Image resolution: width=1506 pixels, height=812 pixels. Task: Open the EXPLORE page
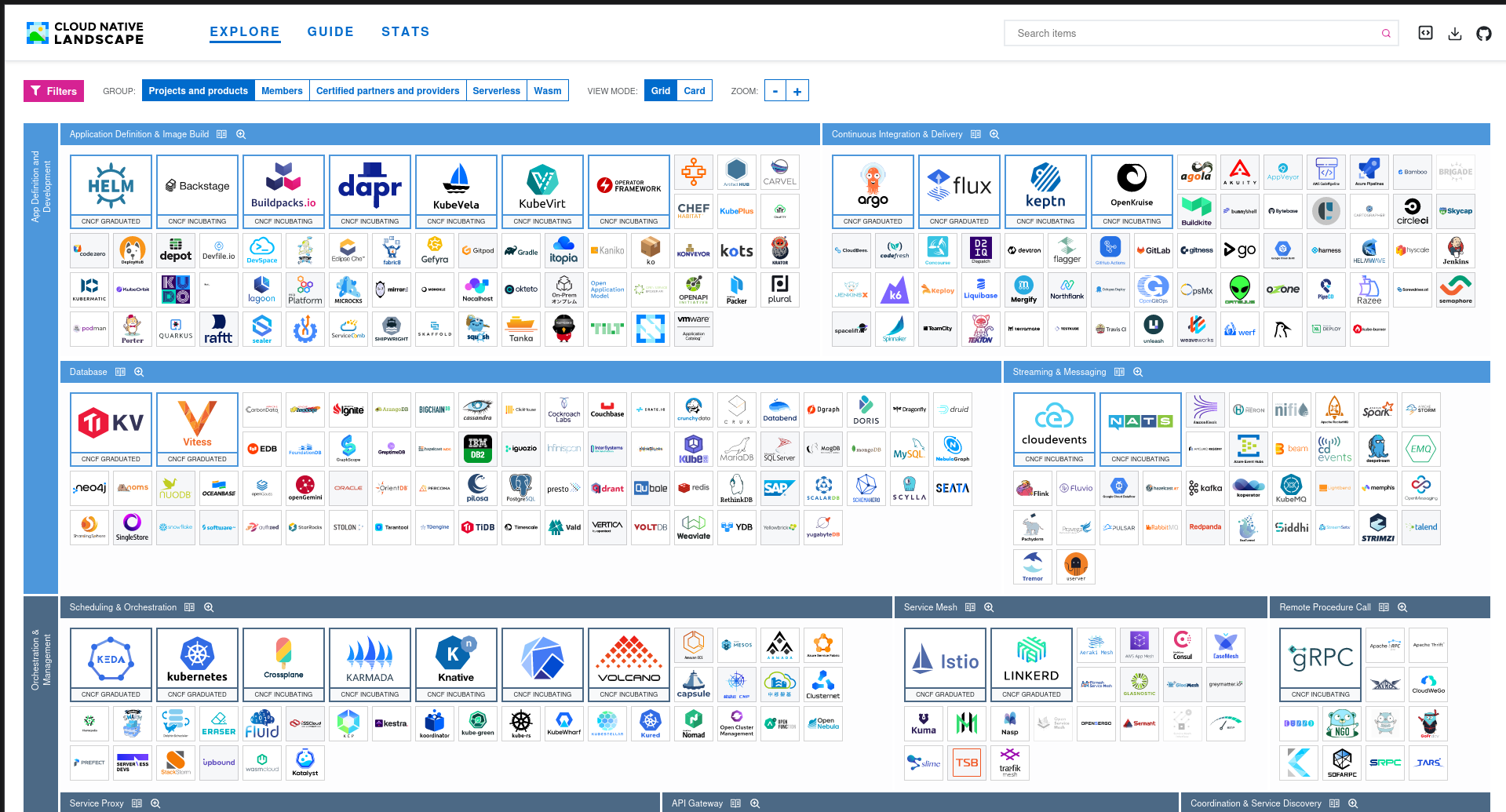(245, 32)
